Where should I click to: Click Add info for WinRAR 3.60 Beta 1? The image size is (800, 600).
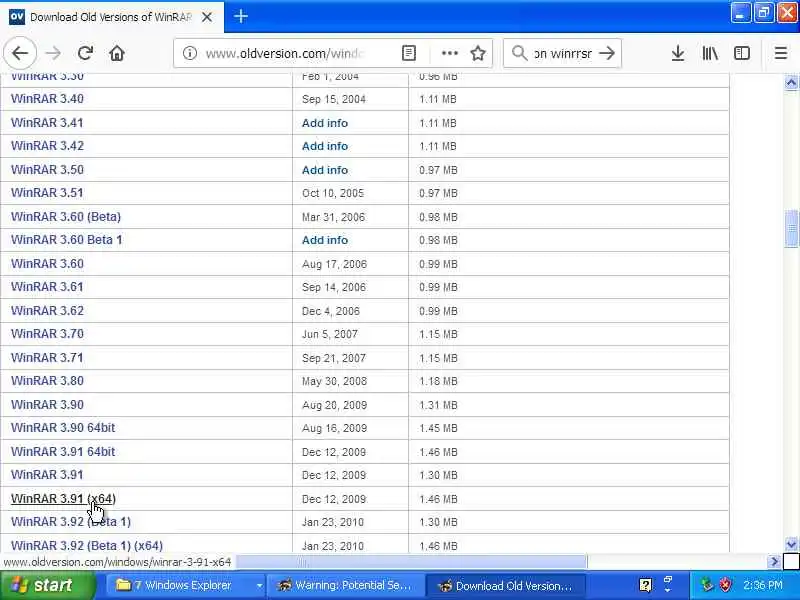pyautogui.click(x=325, y=240)
